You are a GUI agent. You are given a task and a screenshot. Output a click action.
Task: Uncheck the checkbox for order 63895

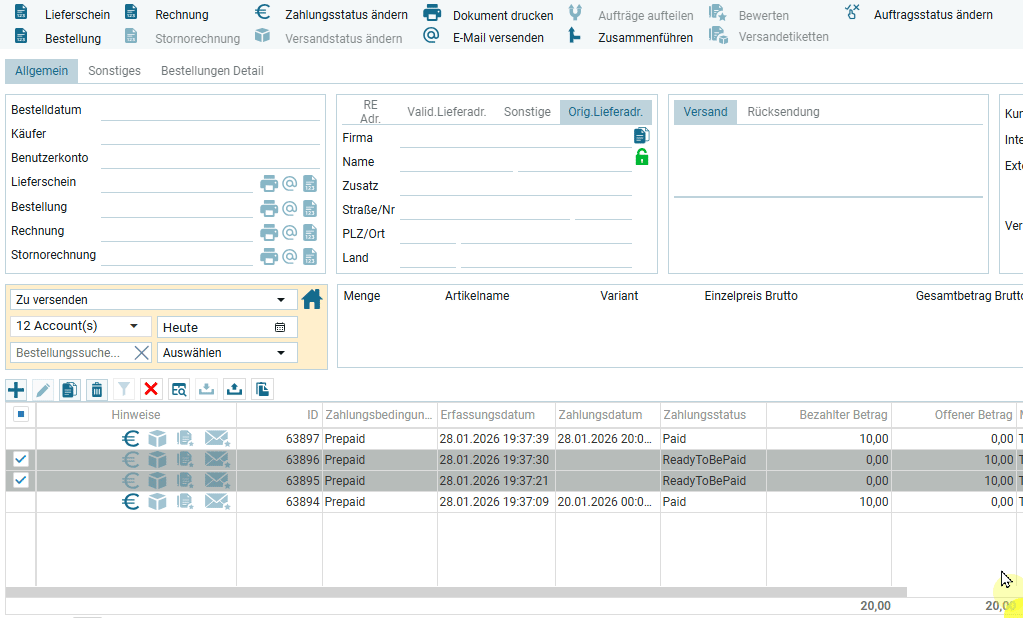point(20,481)
